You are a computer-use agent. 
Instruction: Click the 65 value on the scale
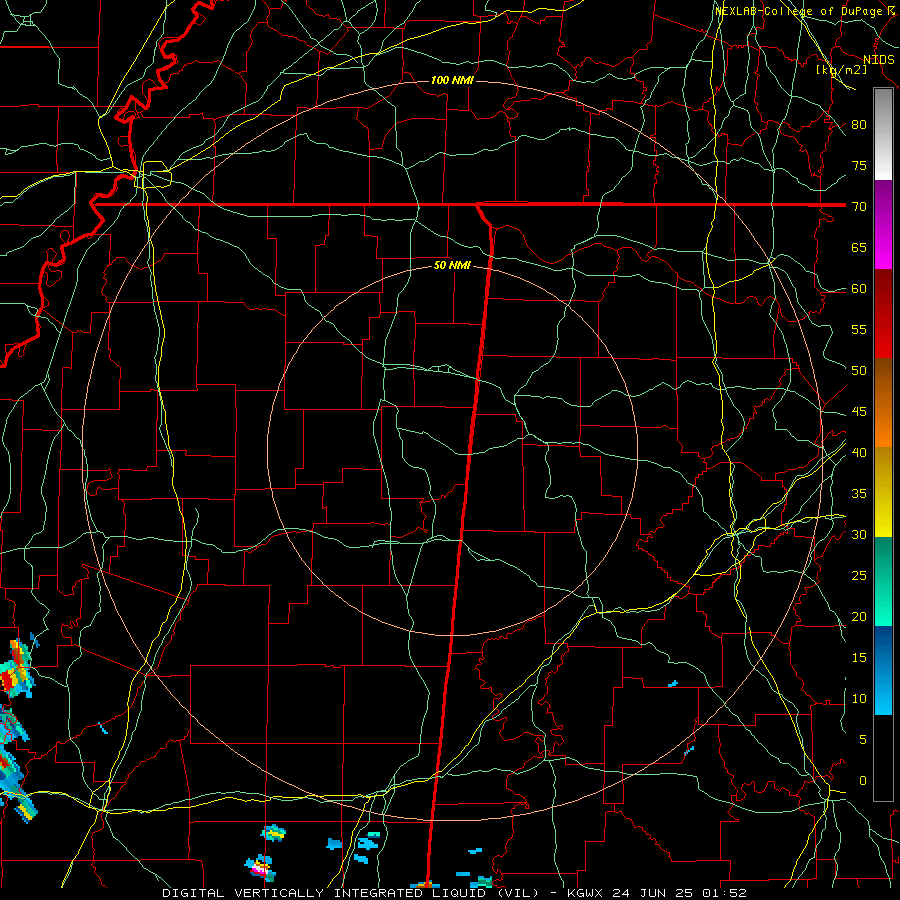[859, 248]
